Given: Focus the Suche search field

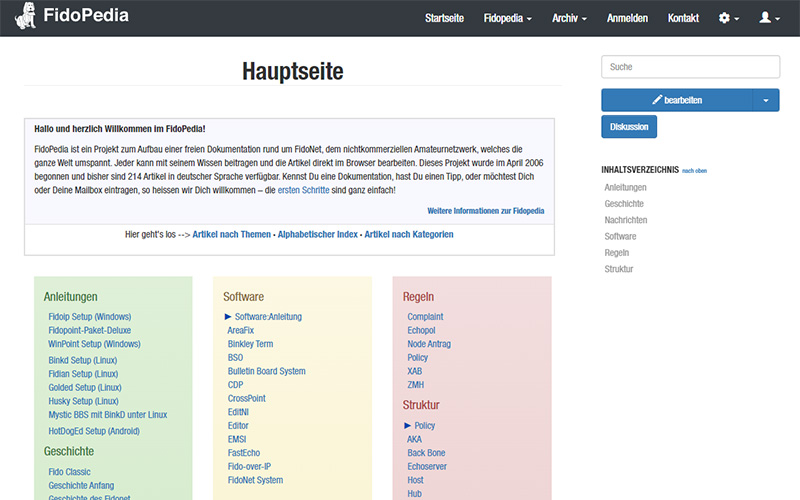Looking at the screenshot, I should click(x=690, y=67).
